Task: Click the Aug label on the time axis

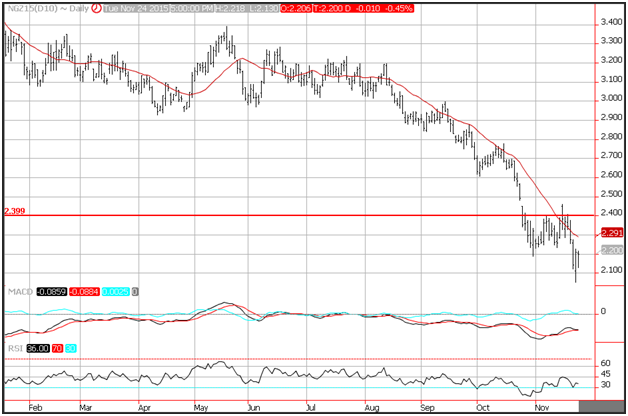Action: 374,408
